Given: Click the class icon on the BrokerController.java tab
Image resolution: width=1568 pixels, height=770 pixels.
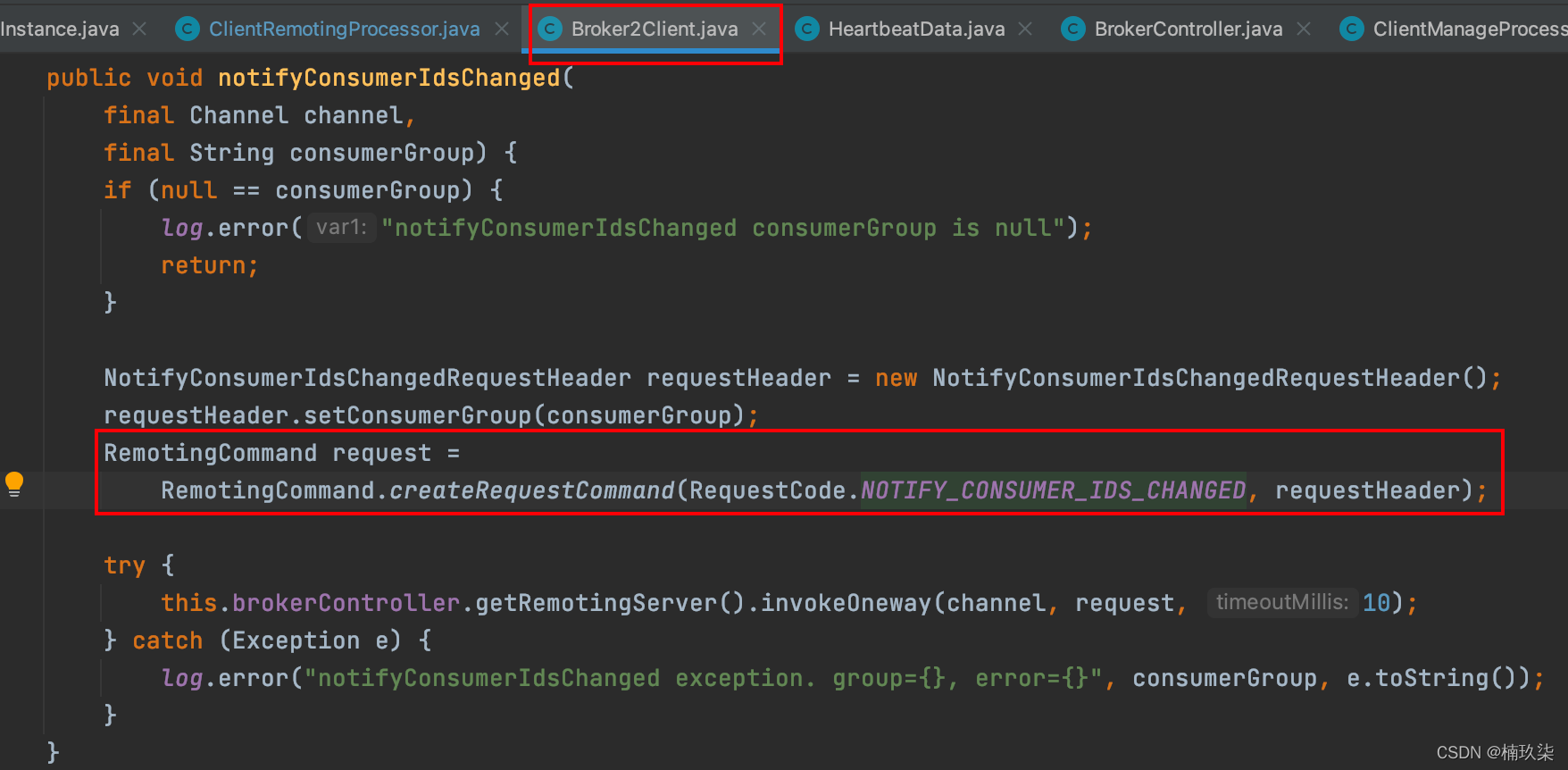Looking at the screenshot, I should coord(1073,29).
